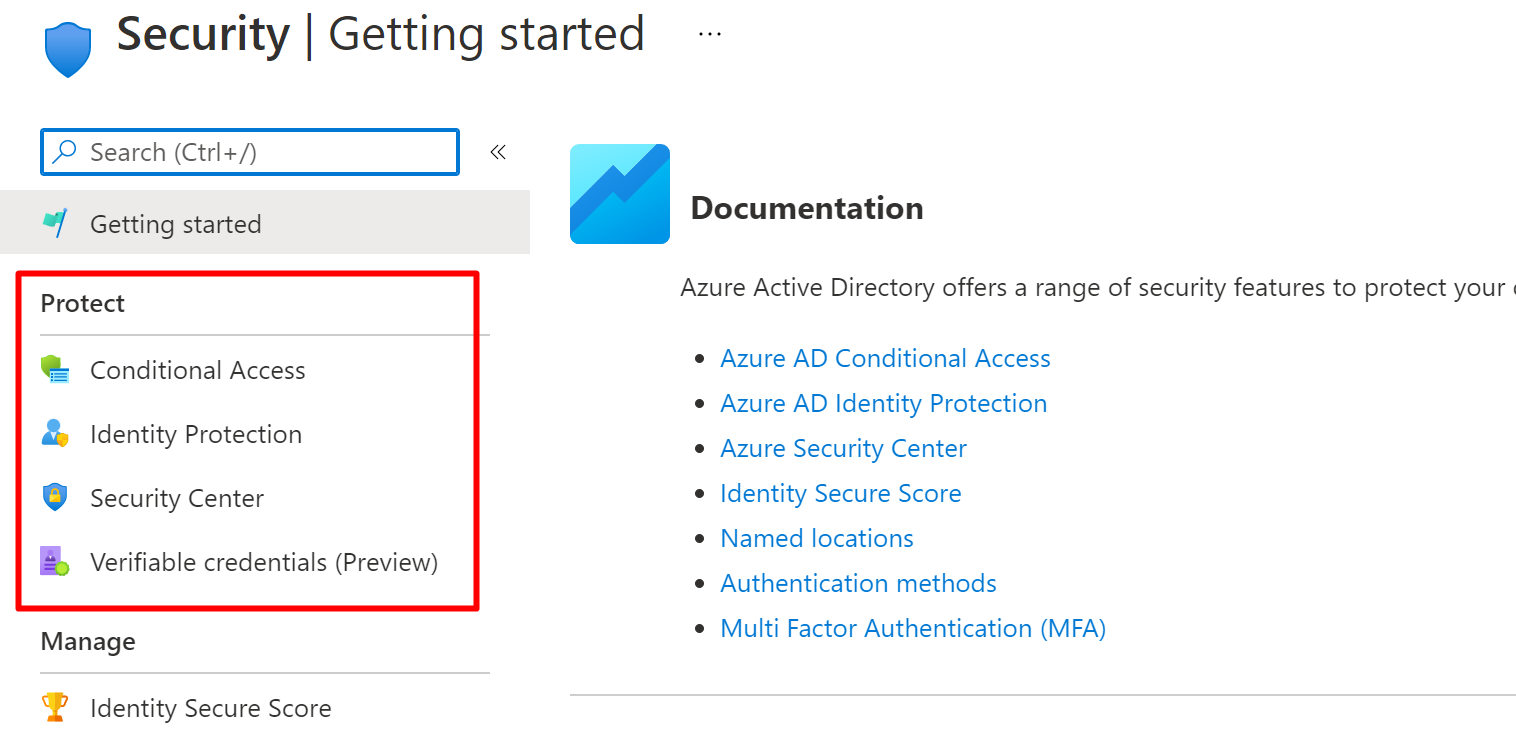Open the Authentication methods link
Screen dimensions: 1516x749
[858, 583]
